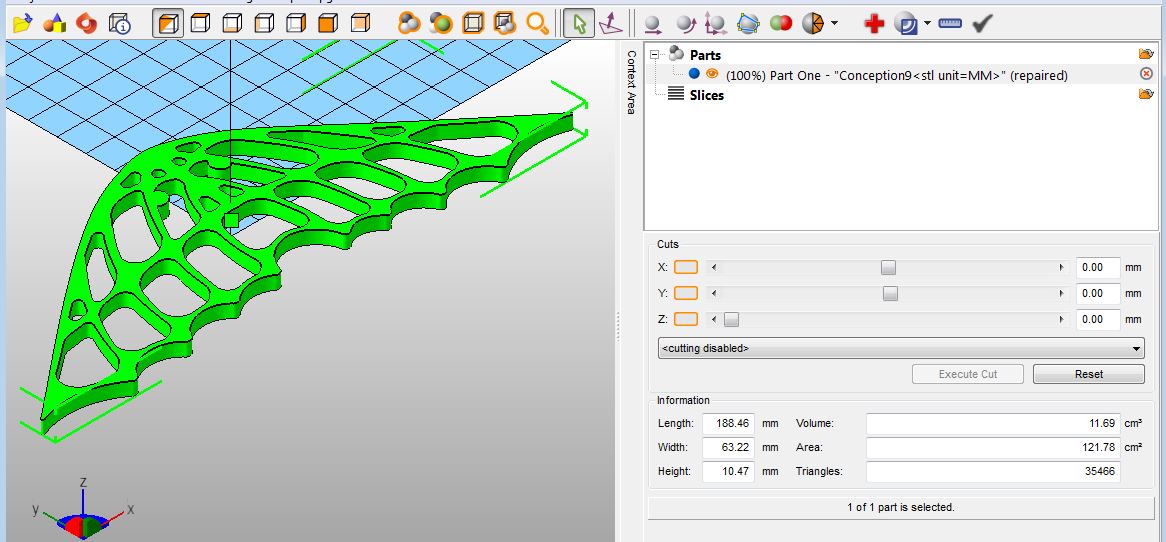Select Part One Conception9 entry
This screenshot has height=542, width=1166.
pyautogui.click(x=896, y=75)
